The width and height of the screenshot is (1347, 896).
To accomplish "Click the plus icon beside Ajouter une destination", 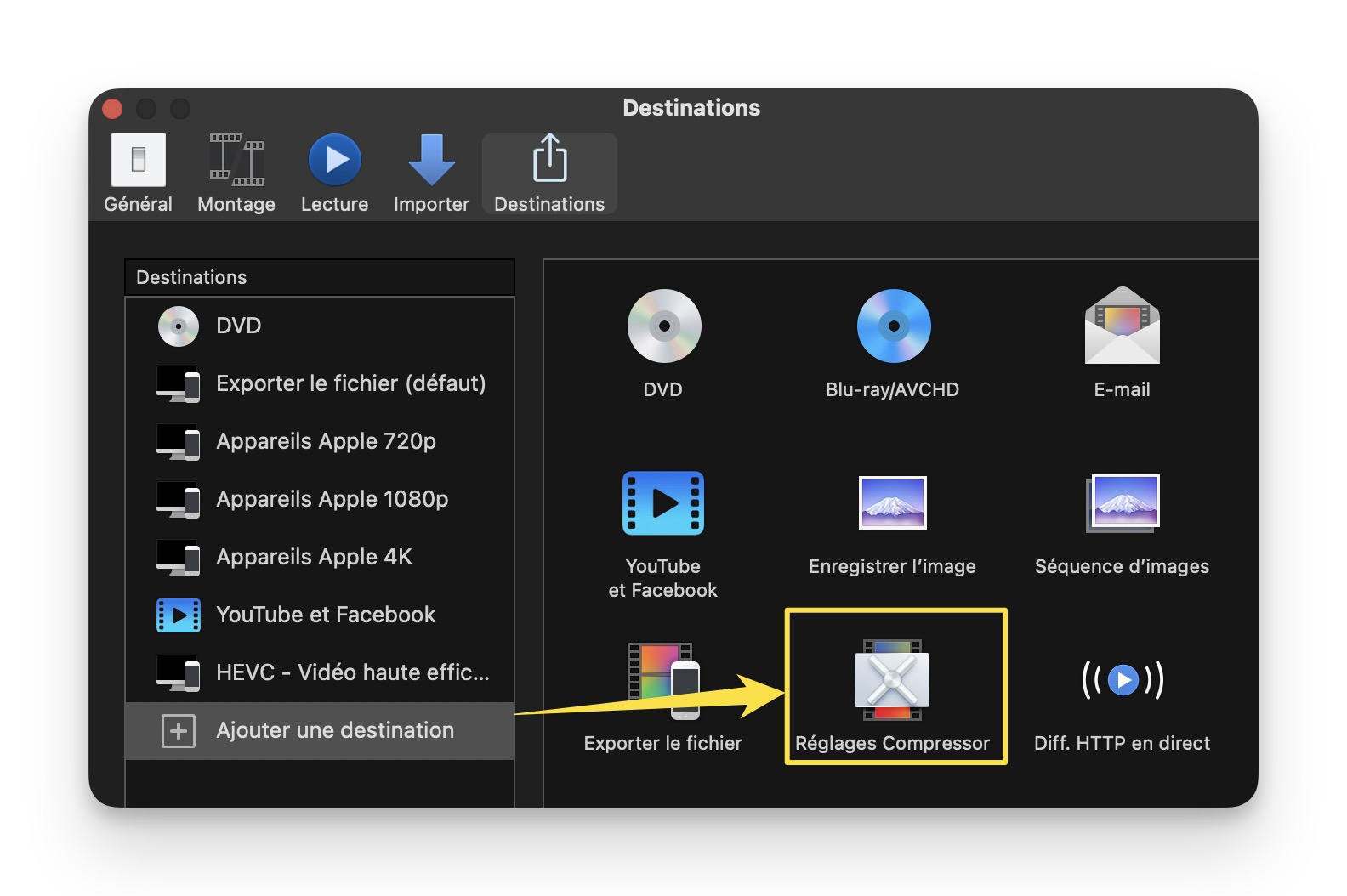I will click(179, 731).
